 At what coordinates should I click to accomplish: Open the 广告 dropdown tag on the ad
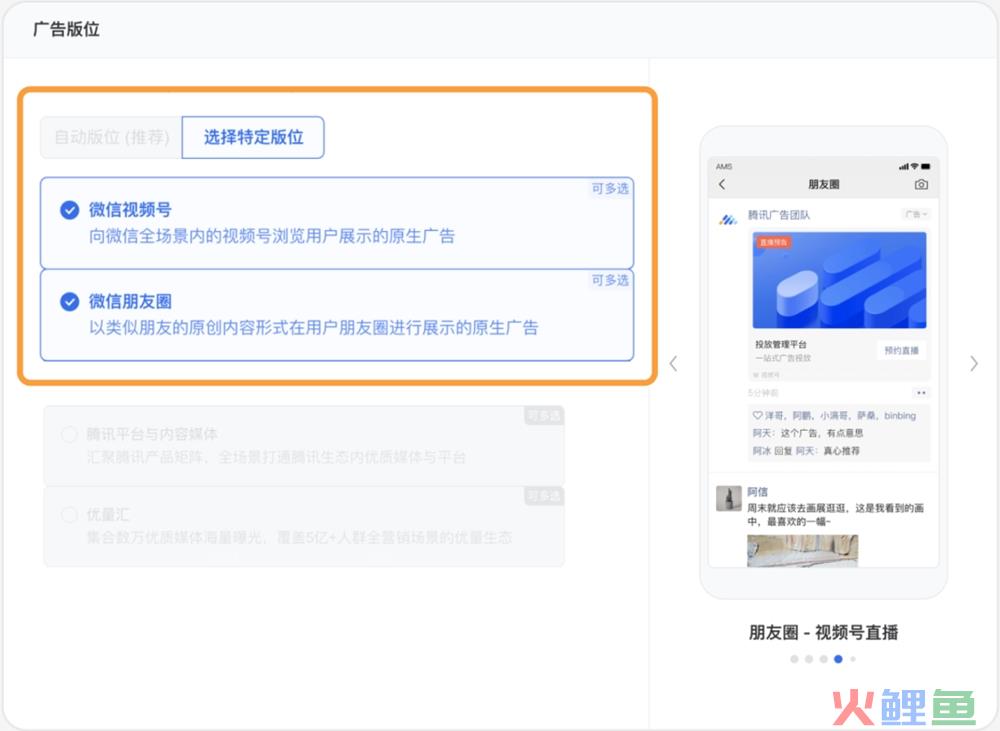[x=916, y=214]
